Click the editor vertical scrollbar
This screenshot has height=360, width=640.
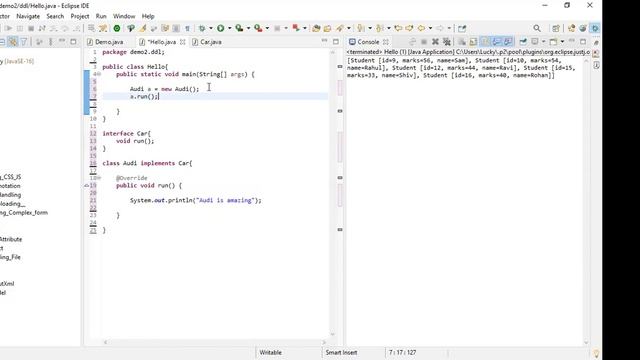pos(332,192)
